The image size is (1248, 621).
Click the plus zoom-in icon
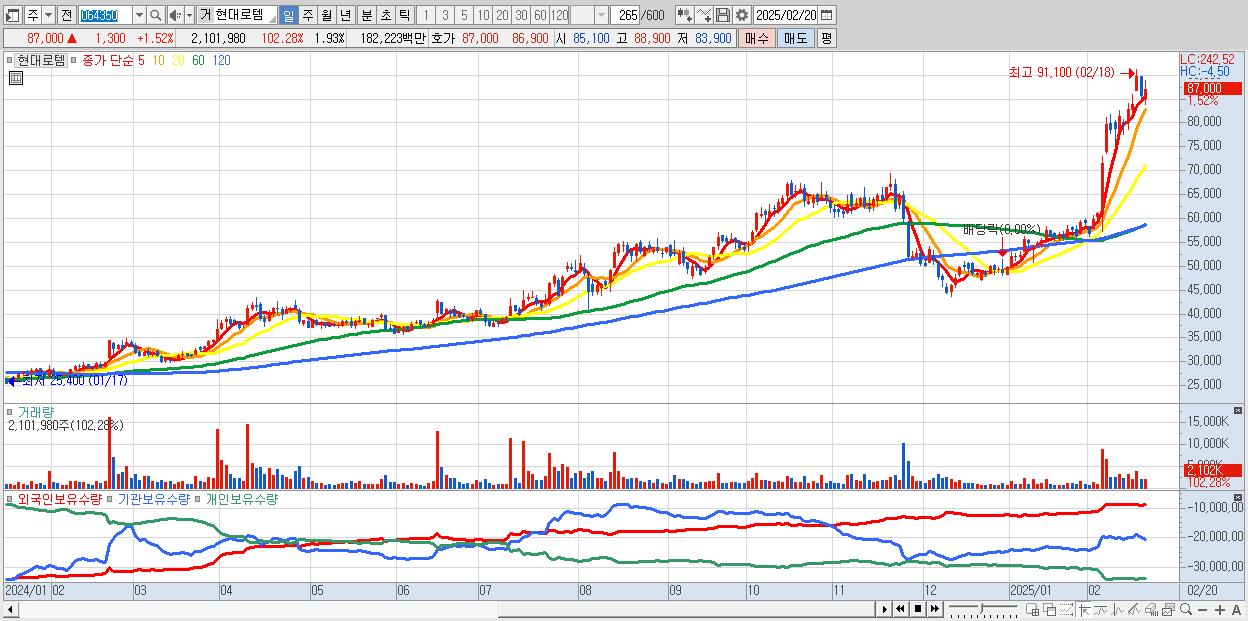point(1219,609)
